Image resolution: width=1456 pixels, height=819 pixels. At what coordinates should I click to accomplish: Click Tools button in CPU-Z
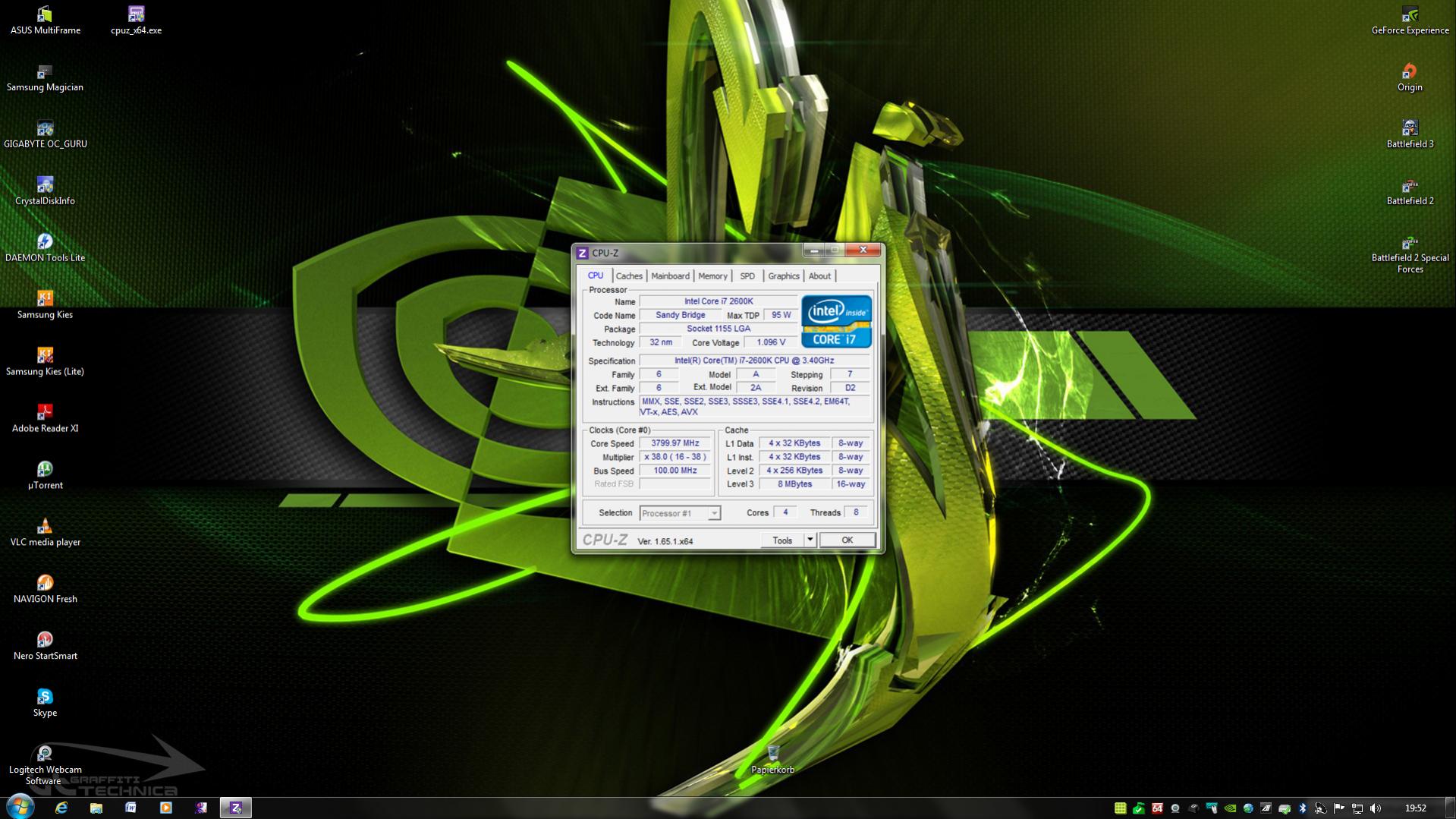[x=782, y=540]
